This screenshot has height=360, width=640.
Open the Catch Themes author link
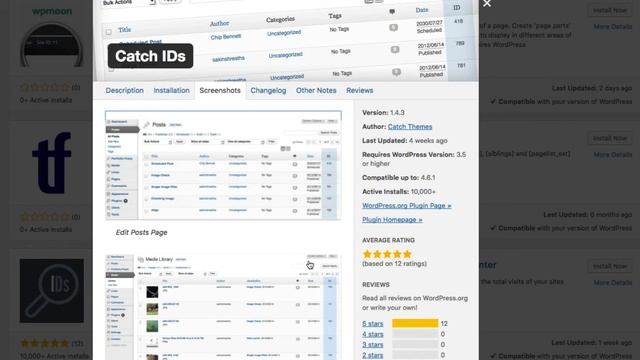click(x=410, y=127)
